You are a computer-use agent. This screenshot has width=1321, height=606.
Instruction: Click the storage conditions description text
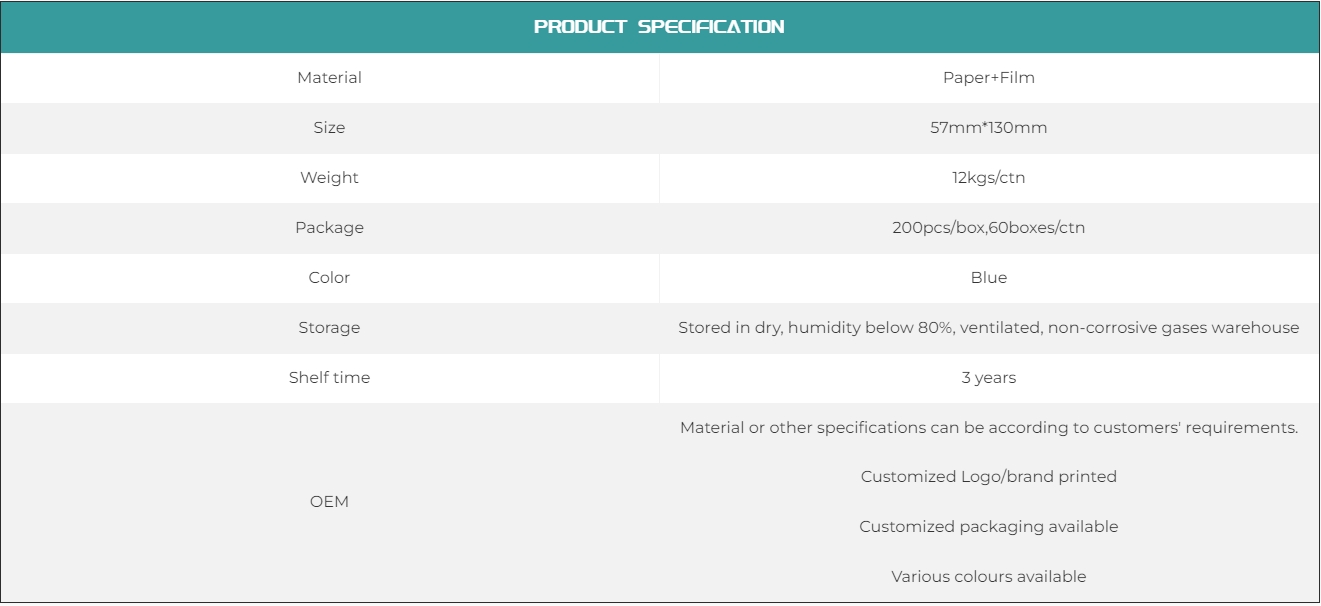(988, 328)
